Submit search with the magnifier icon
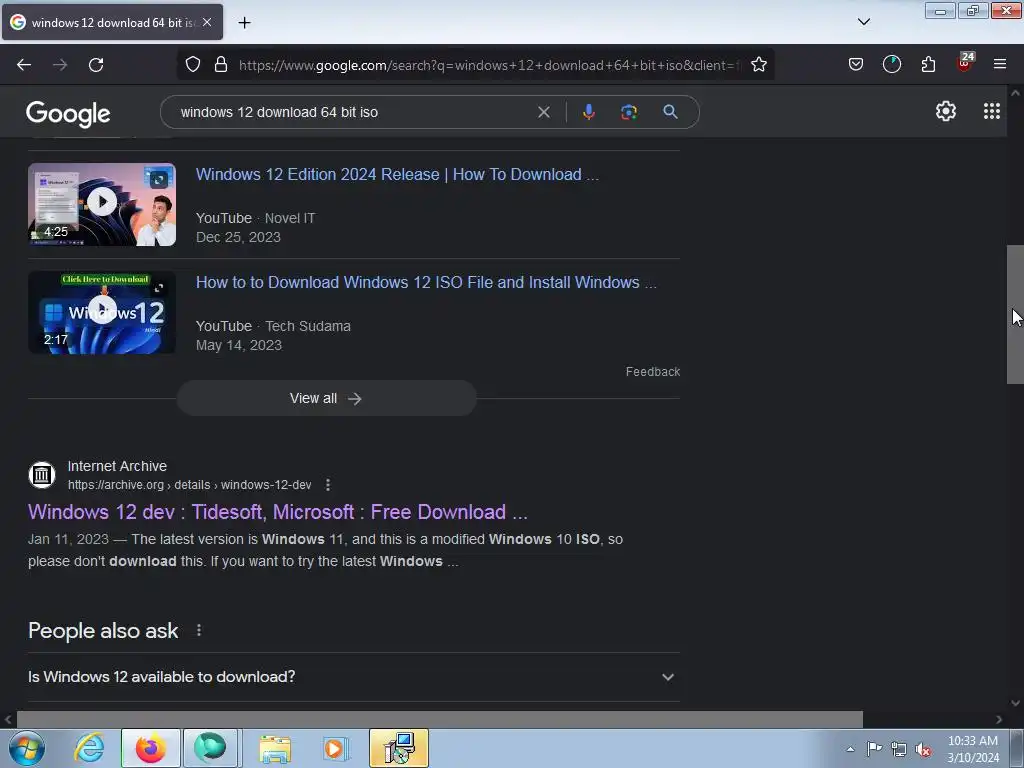 tap(670, 112)
